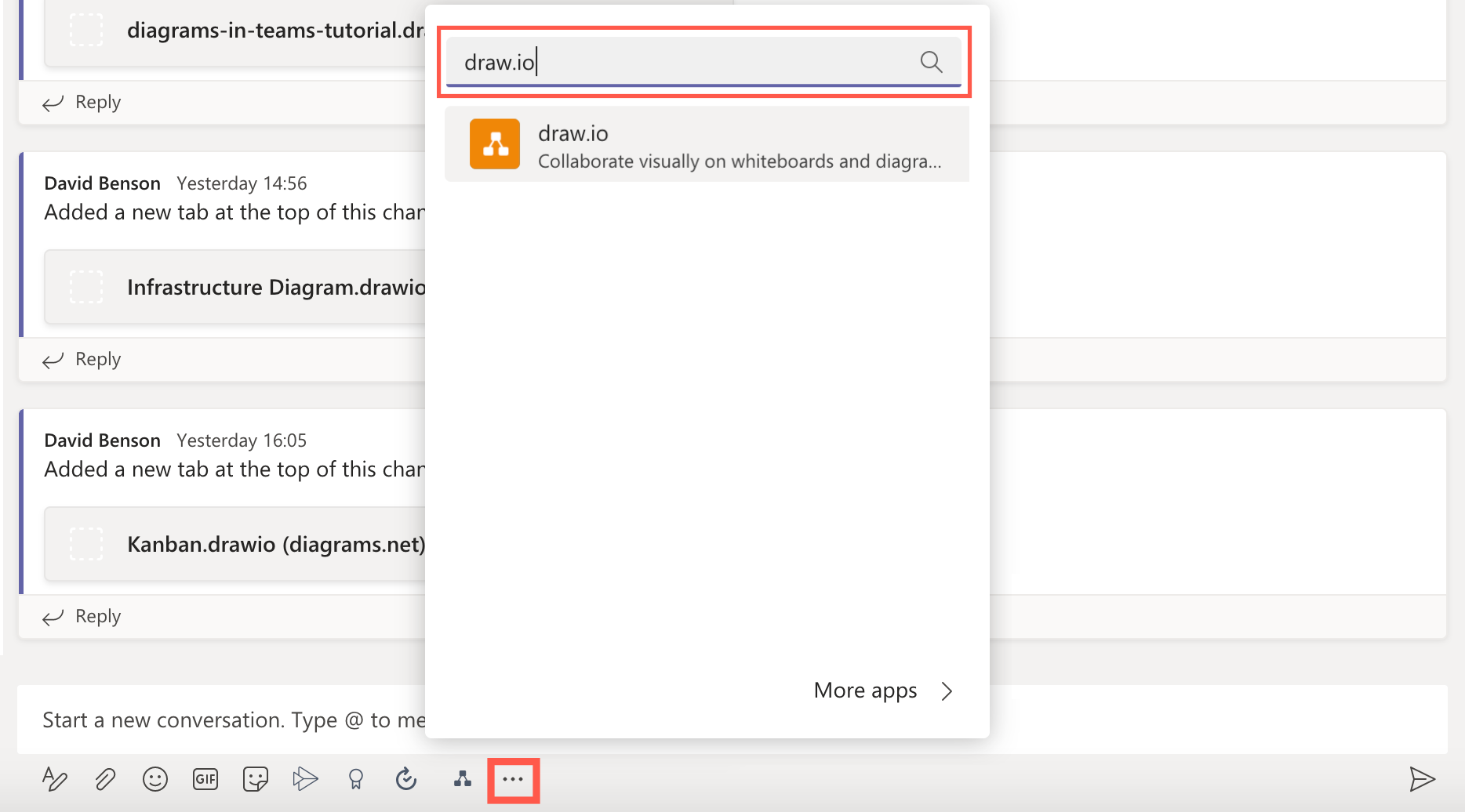Open the GIF picker

point(205,779)
